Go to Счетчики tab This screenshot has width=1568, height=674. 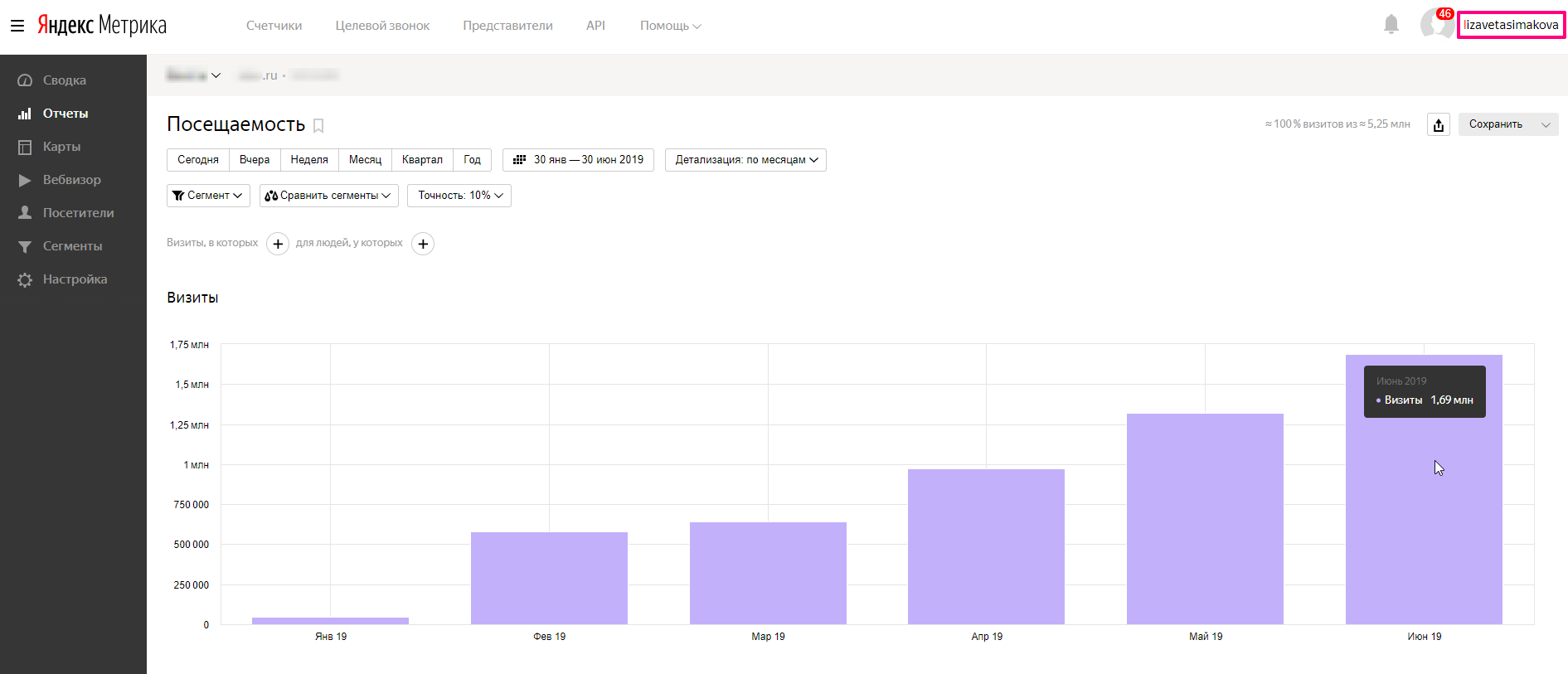tap(274, 26)
